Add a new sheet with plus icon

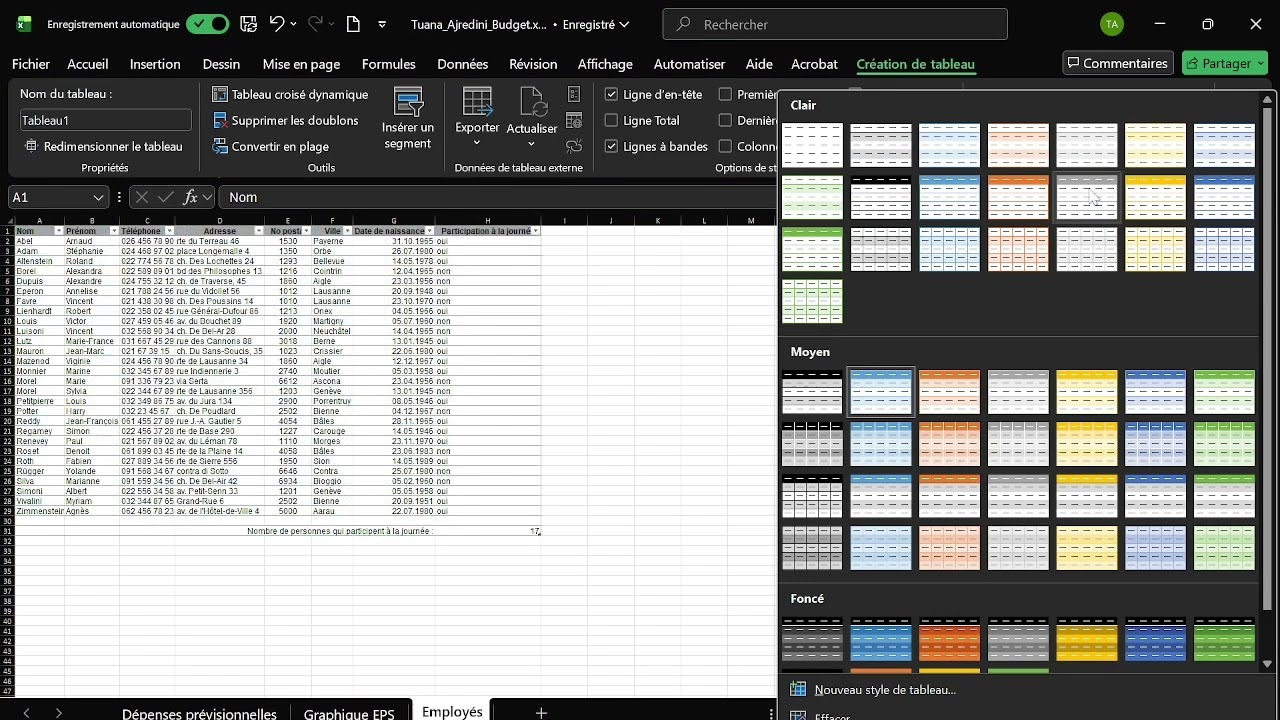[x=541, y=712]
